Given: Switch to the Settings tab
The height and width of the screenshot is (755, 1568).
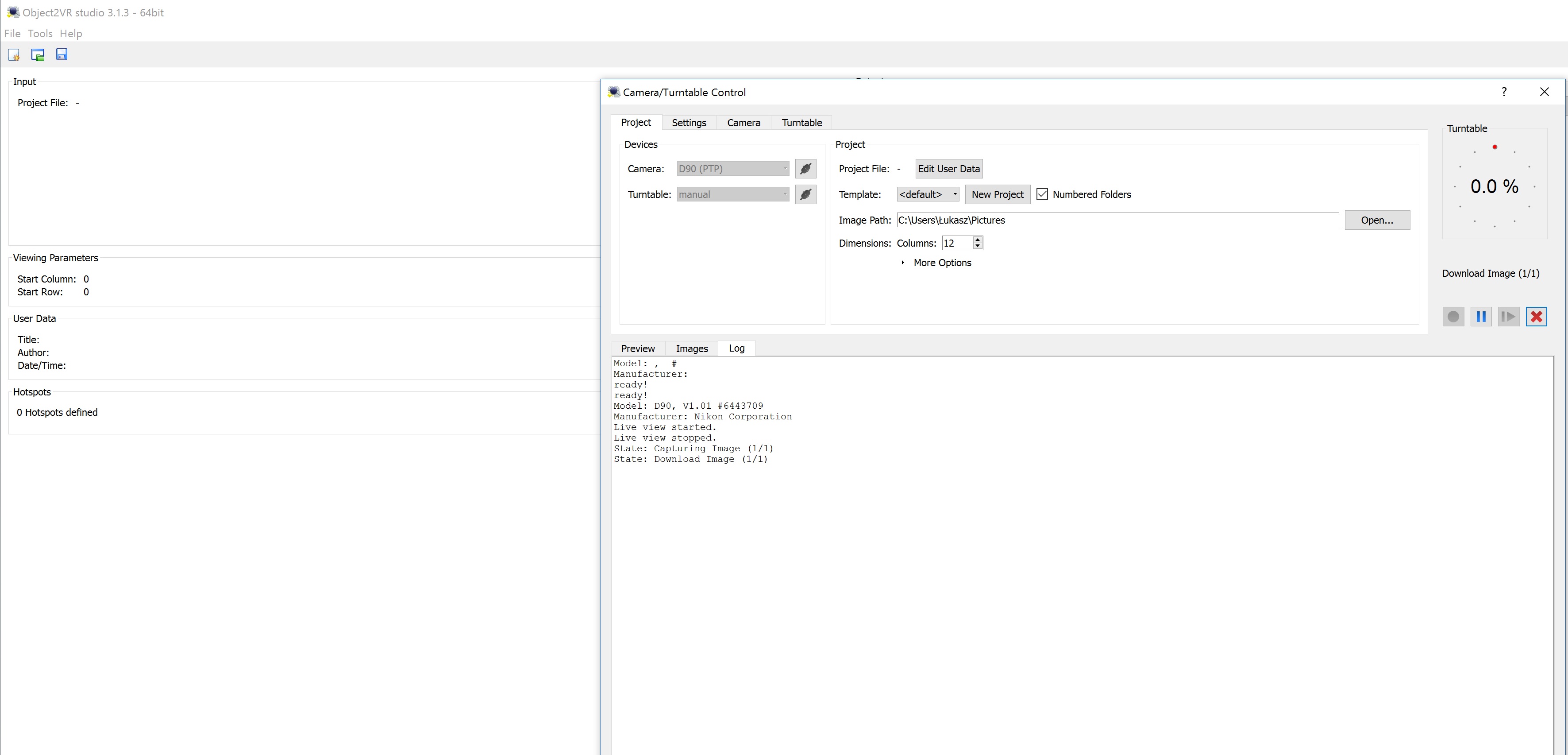Looking at the screenshot, I should (x=689, y=123).
